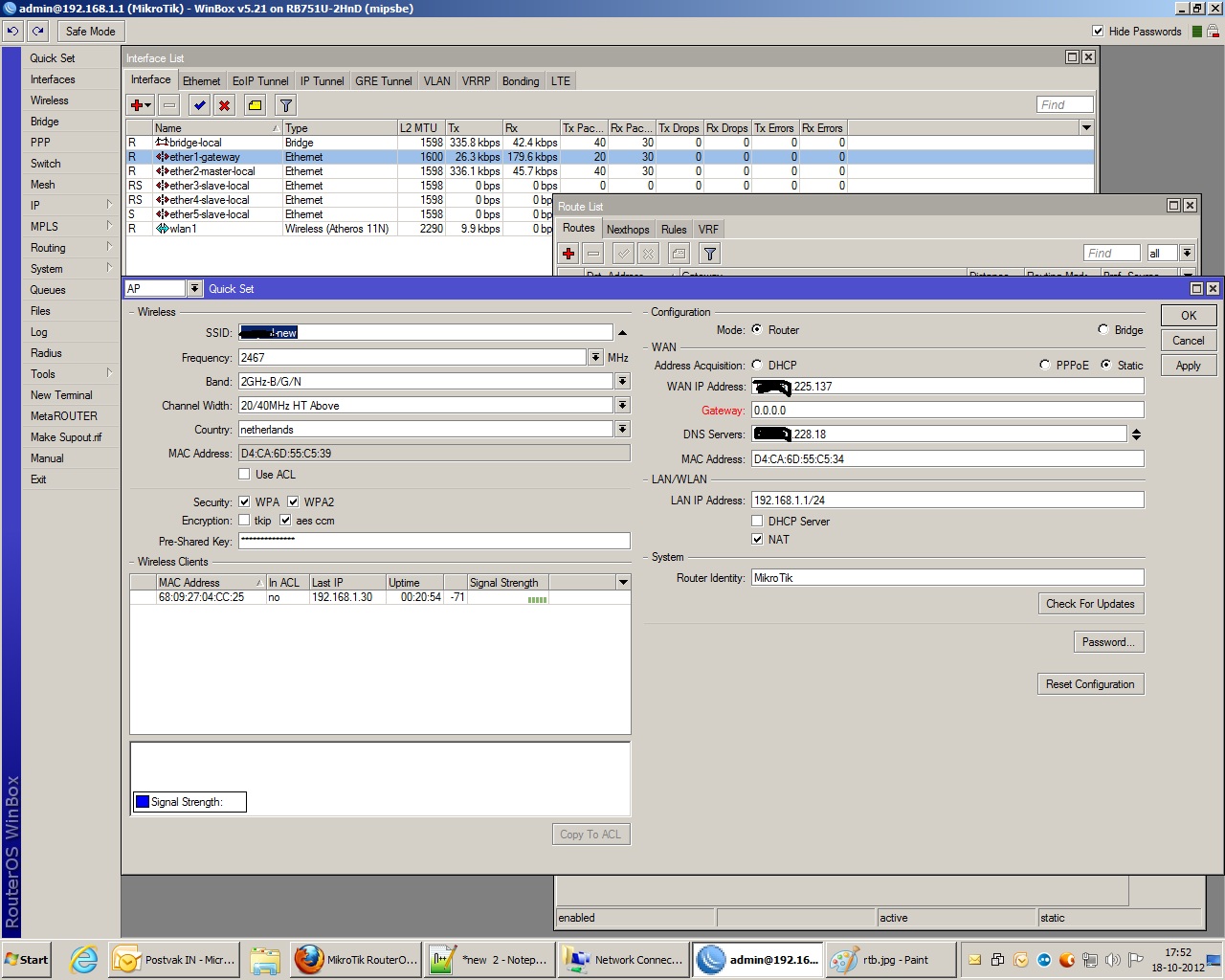The height and width of the screenshot is (980, 1225).
Task: Open the Interface List columns dropdown
Action: [1086, 127]
